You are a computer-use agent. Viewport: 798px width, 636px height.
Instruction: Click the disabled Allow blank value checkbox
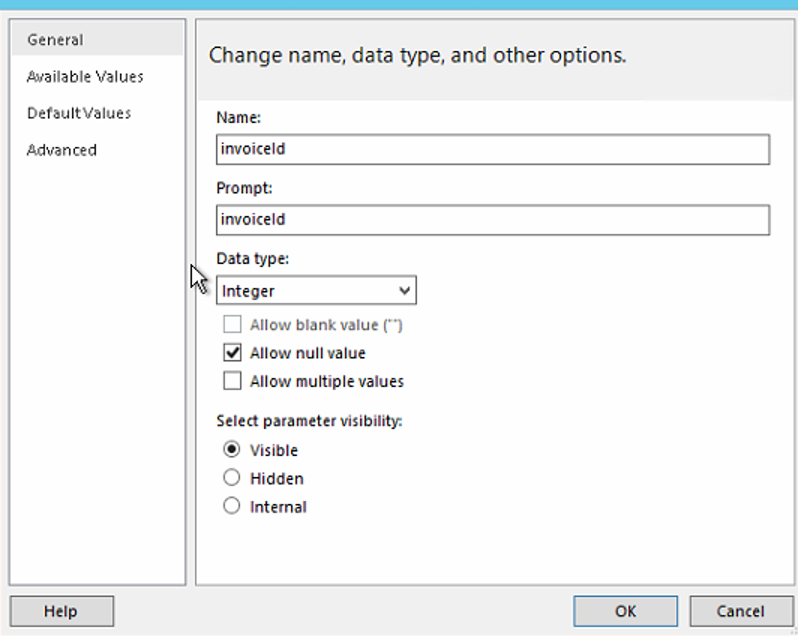233,325
